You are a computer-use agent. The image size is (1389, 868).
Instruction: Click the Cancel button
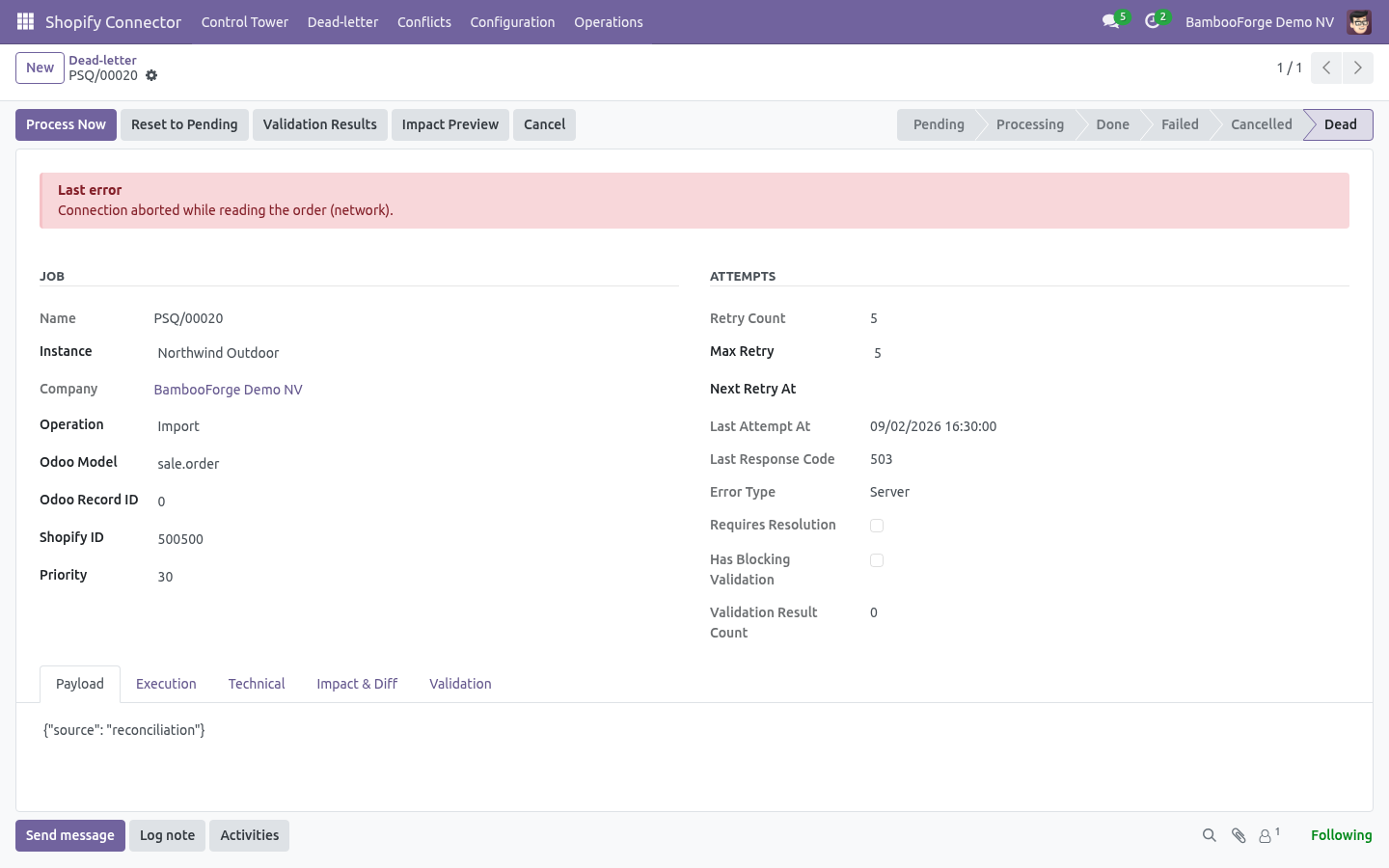coord(545,124)
